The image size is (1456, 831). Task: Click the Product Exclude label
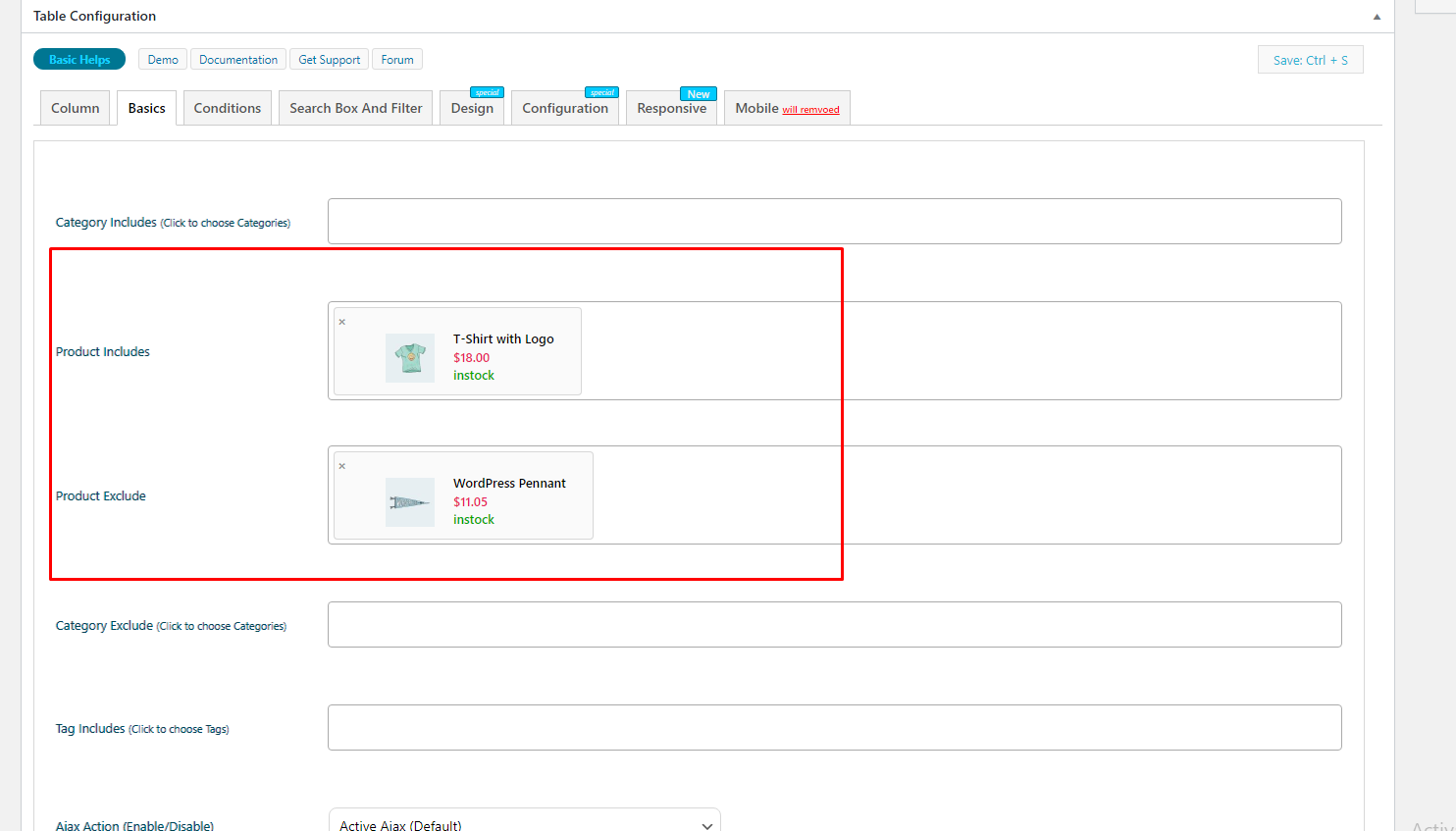pos(101,496)
